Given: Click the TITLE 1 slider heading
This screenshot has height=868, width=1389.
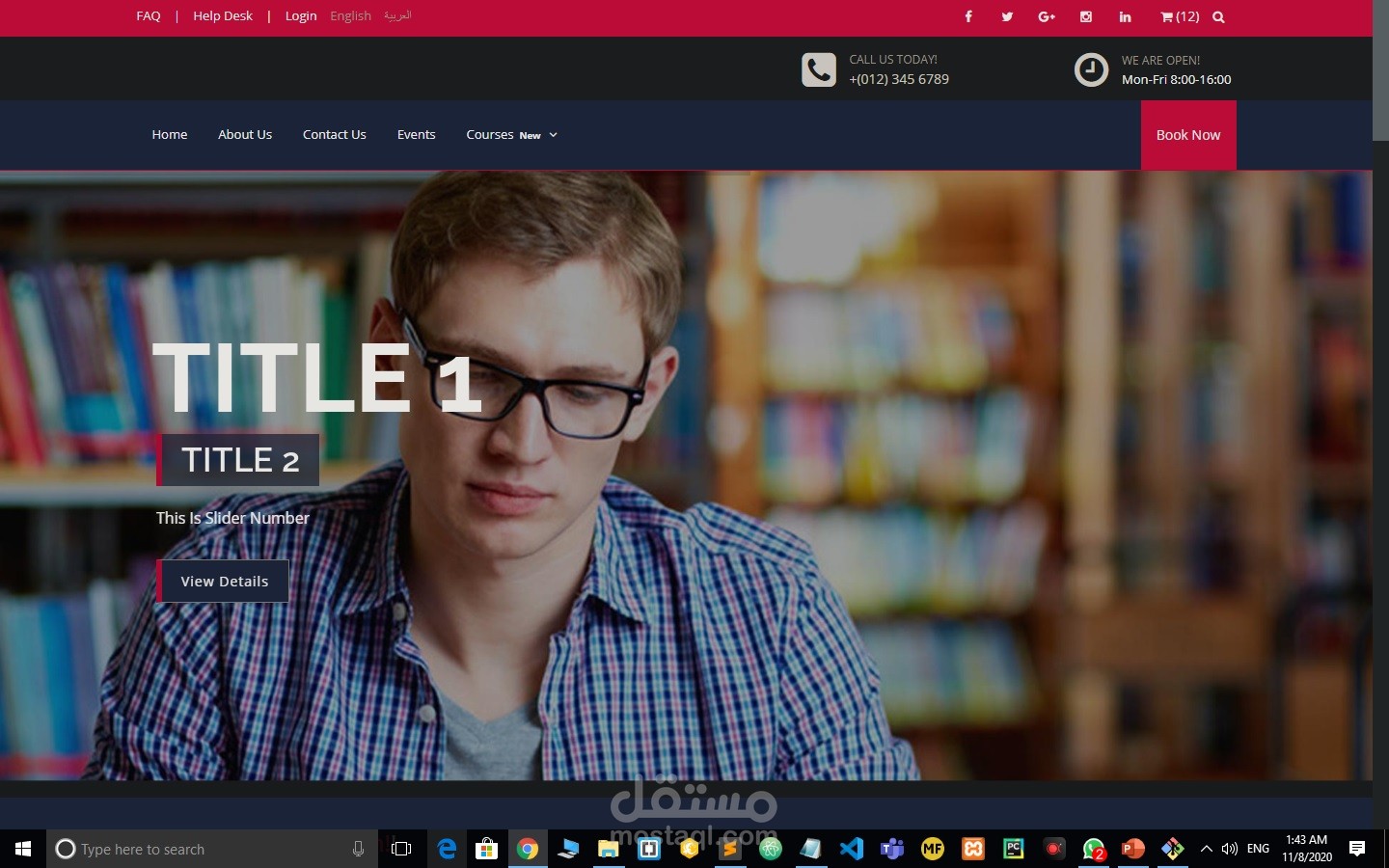Looking at the screenshot, I should 316,379.
